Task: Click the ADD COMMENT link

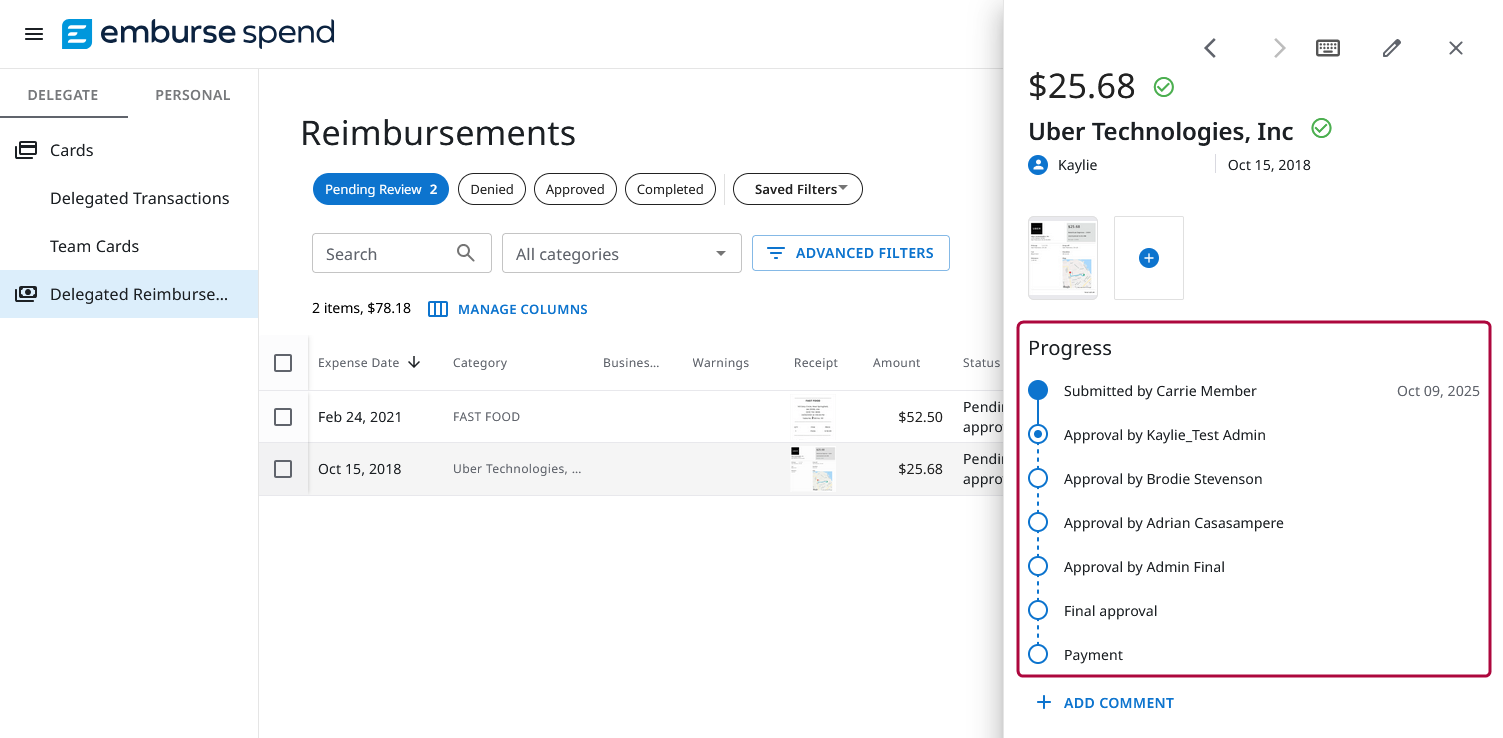Action: point(1105,702)
